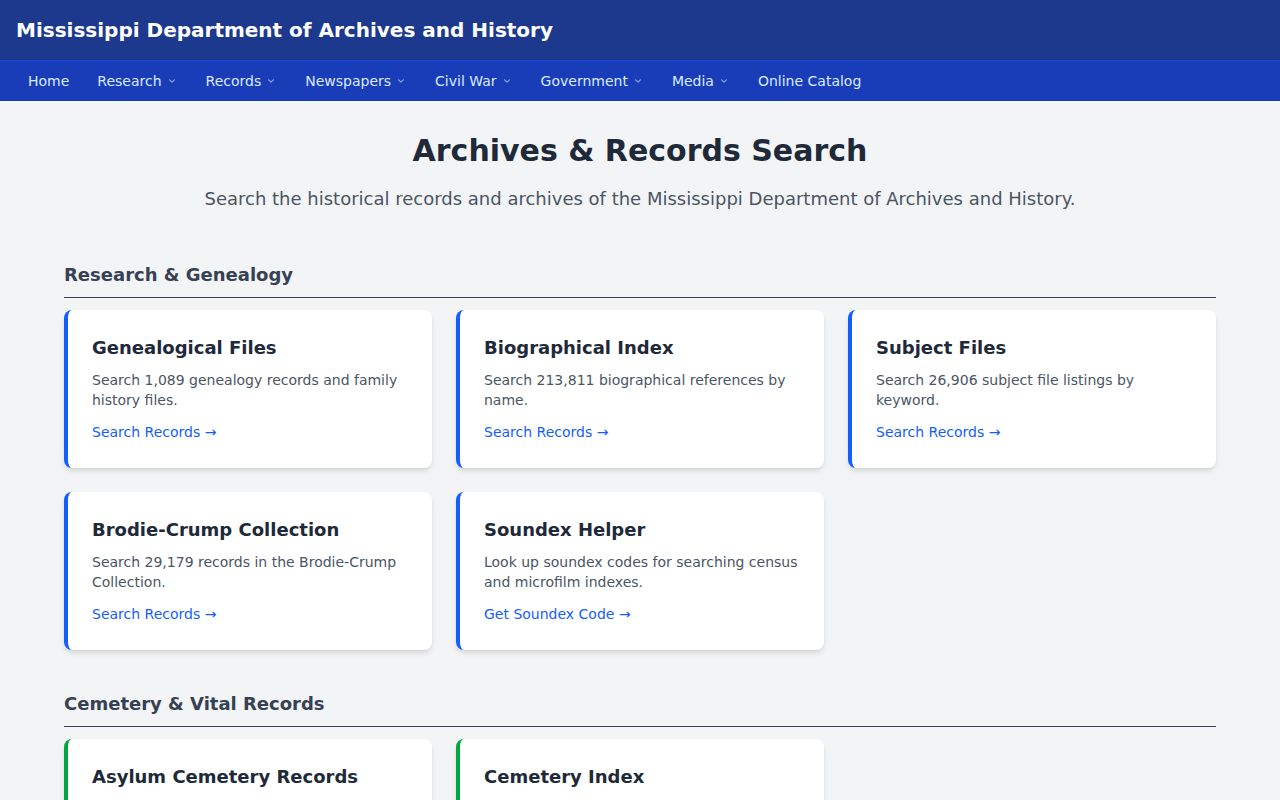Image resolution: width=1280 pixels, height=800 pixels.
Task: Search Records in Brodie-Crump Collection
Action: 154,614
